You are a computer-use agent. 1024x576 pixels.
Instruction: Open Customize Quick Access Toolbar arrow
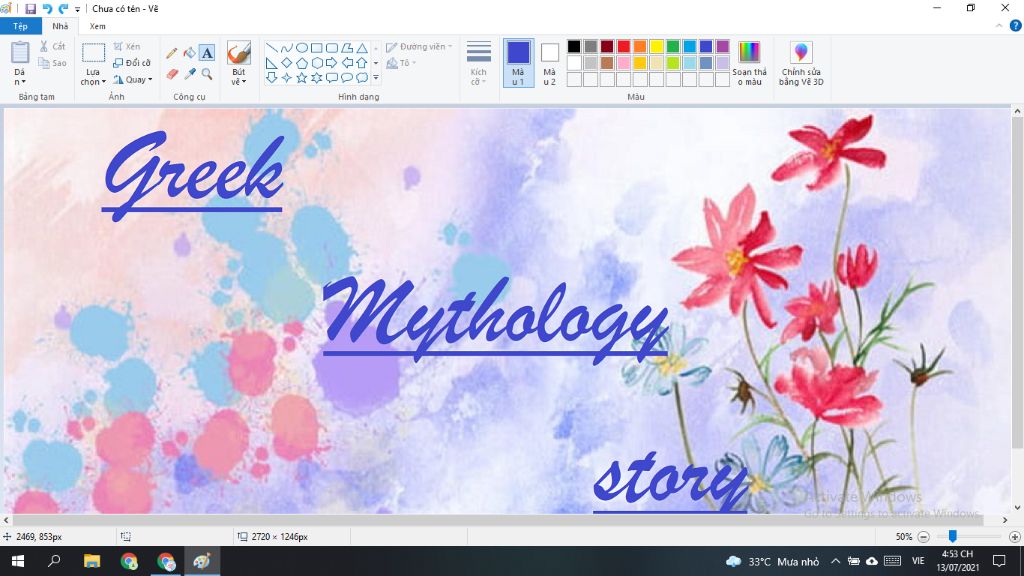click(78, 9)
